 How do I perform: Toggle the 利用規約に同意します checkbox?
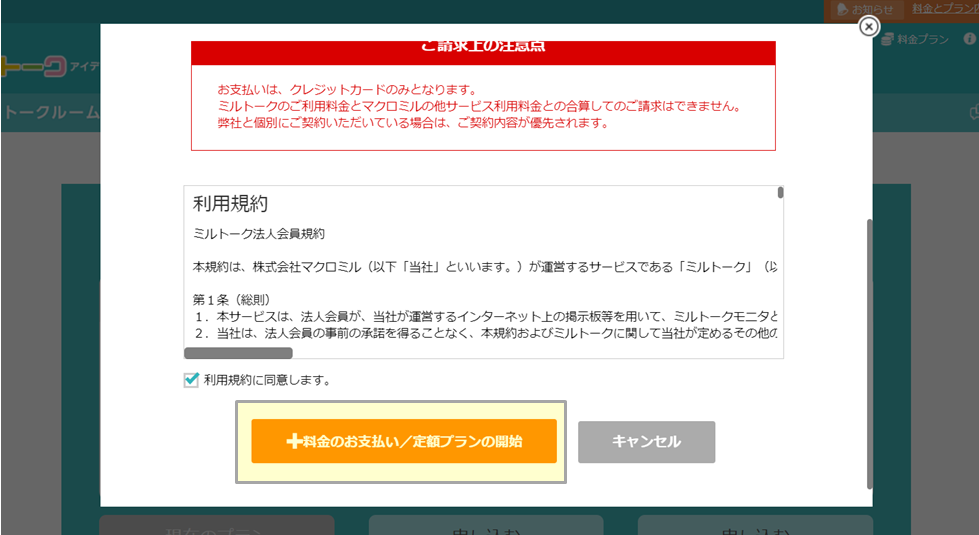pos(192,380)
